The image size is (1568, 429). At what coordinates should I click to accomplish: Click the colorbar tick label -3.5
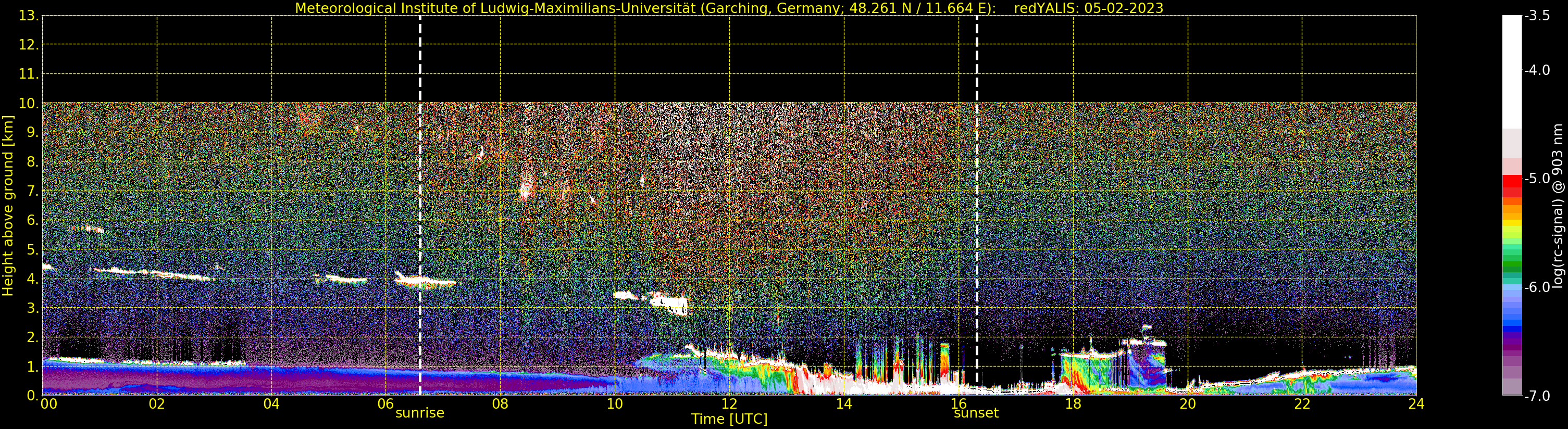1538,16
